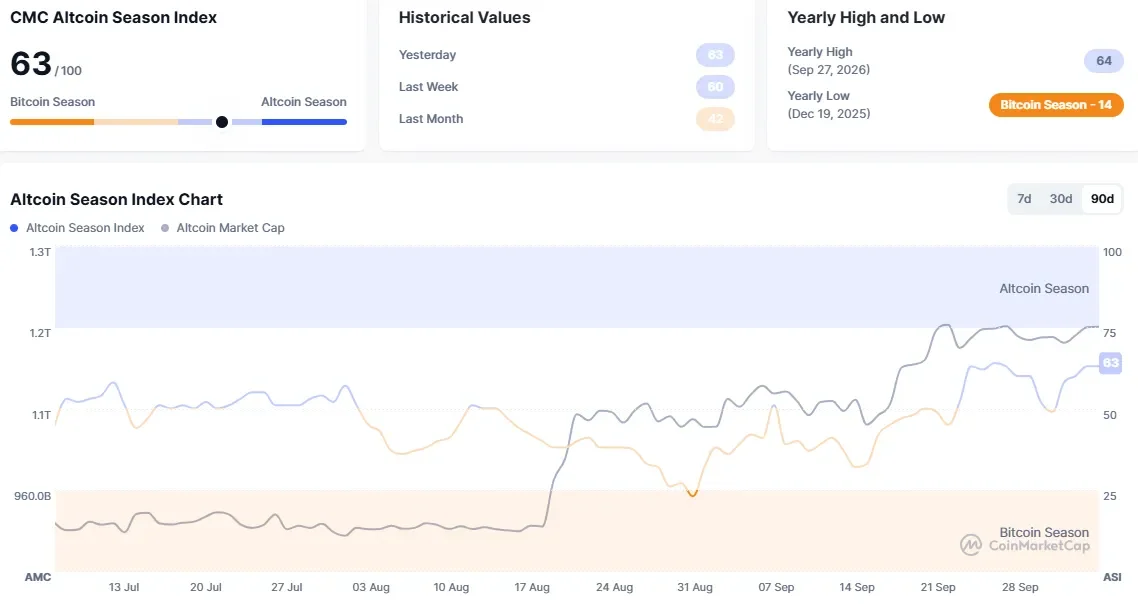Switch the chart to the 30d range
Image resolution: width=1138 pixels, height=614 pixels.
click(x=1060, y=199)
